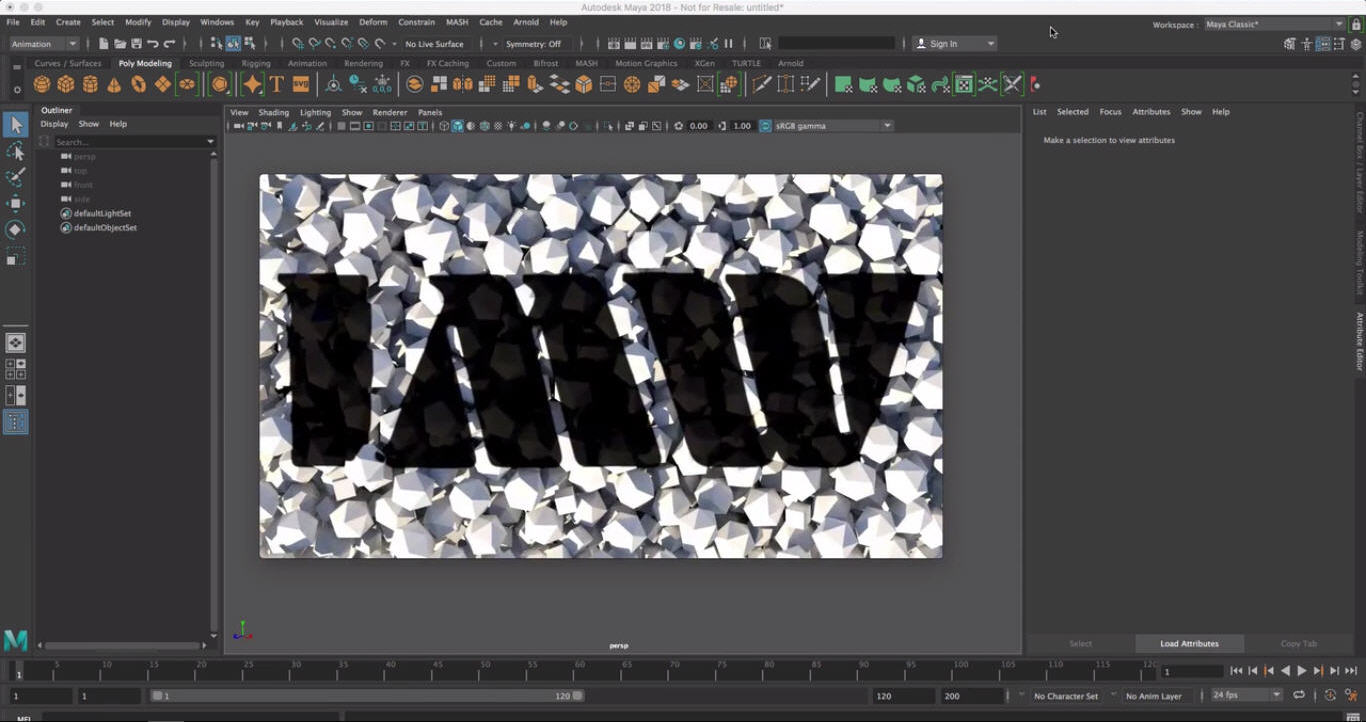This screenshot has height=722, width=1366.
Task: Select the Lasso tool in the toolbox
Action: coord(15,151)
